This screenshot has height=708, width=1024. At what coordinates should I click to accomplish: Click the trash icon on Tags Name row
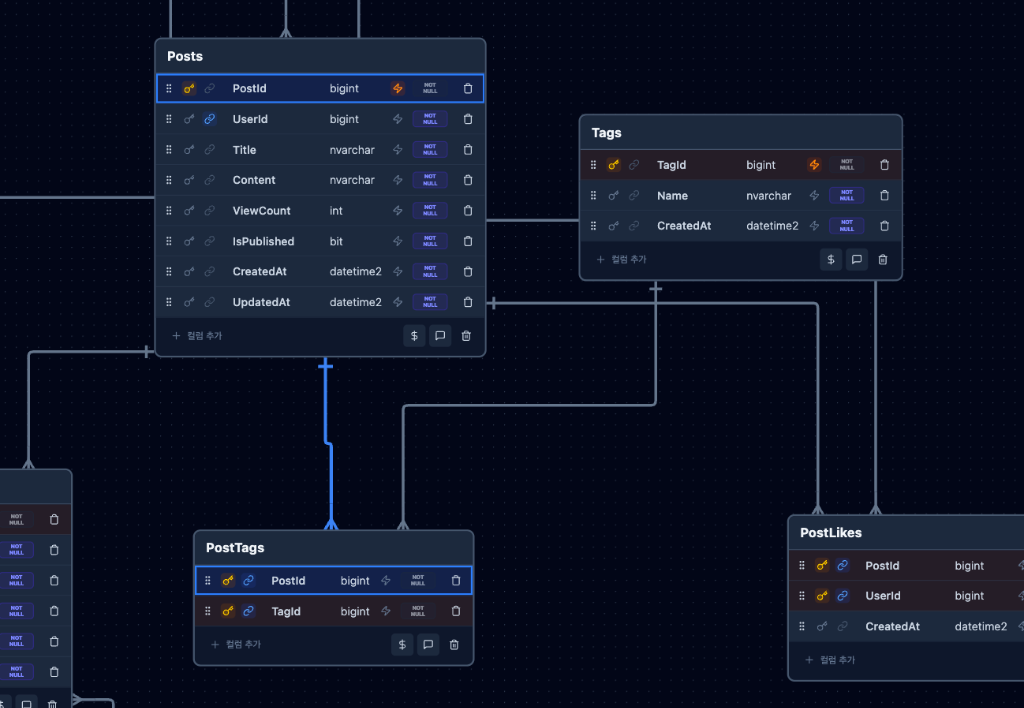(x=884, y=196)
